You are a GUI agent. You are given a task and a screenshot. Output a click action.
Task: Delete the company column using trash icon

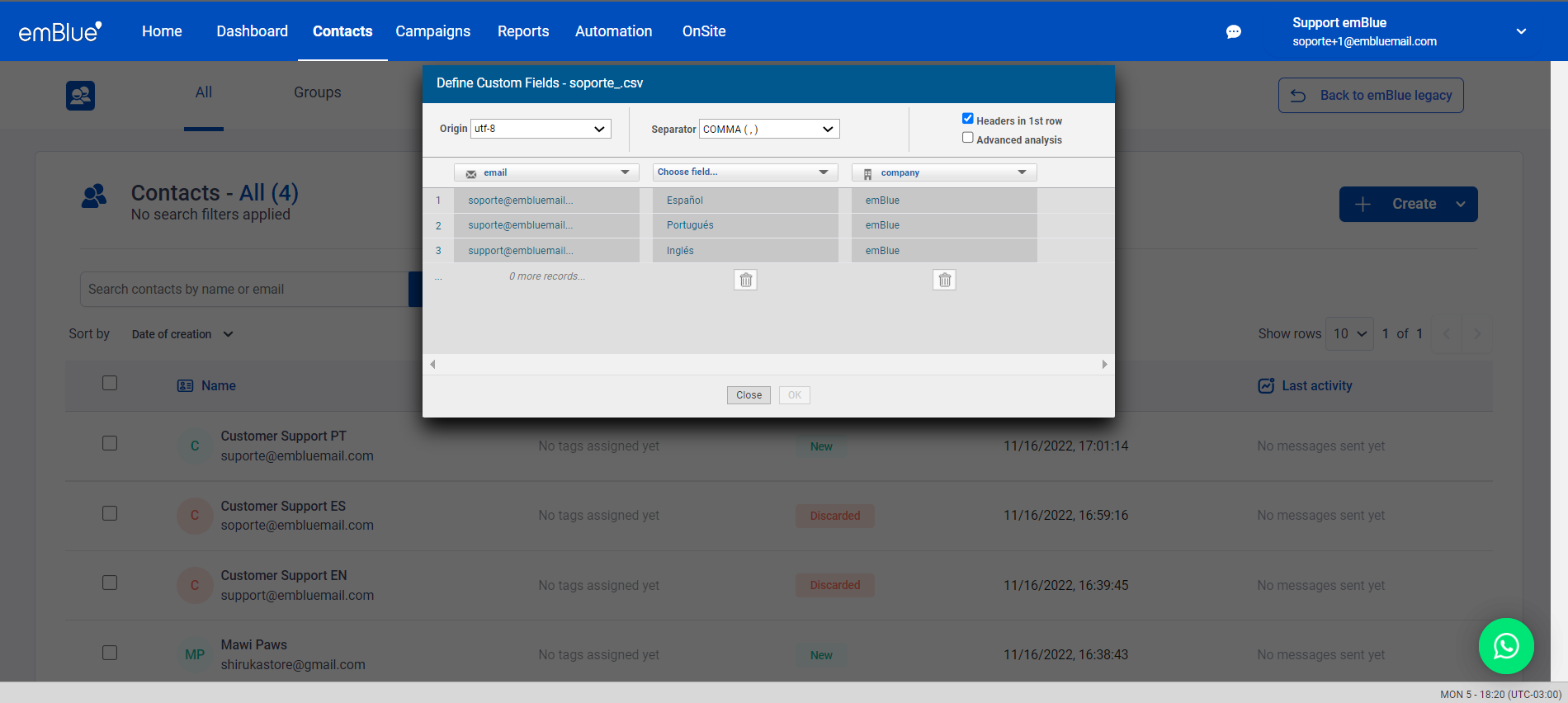pyautogui.click(x=944, y=281)
